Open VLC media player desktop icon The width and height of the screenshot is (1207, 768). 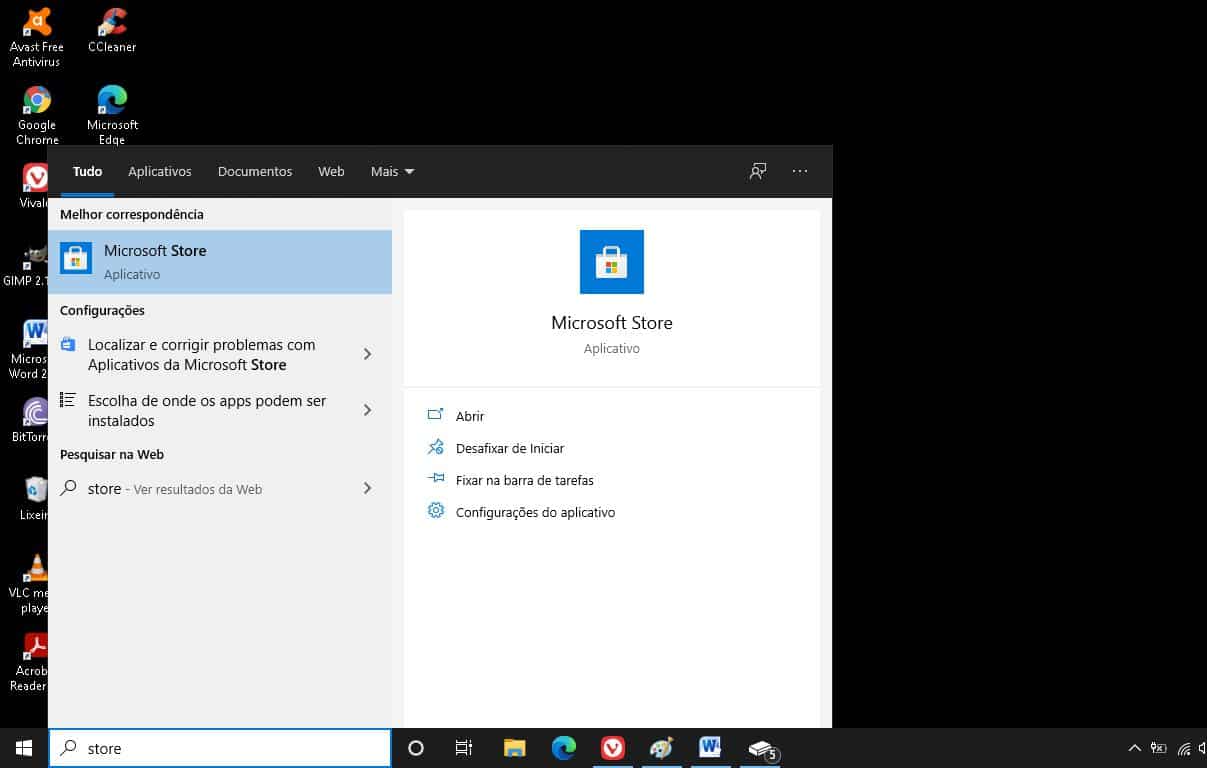coord(30,584)
